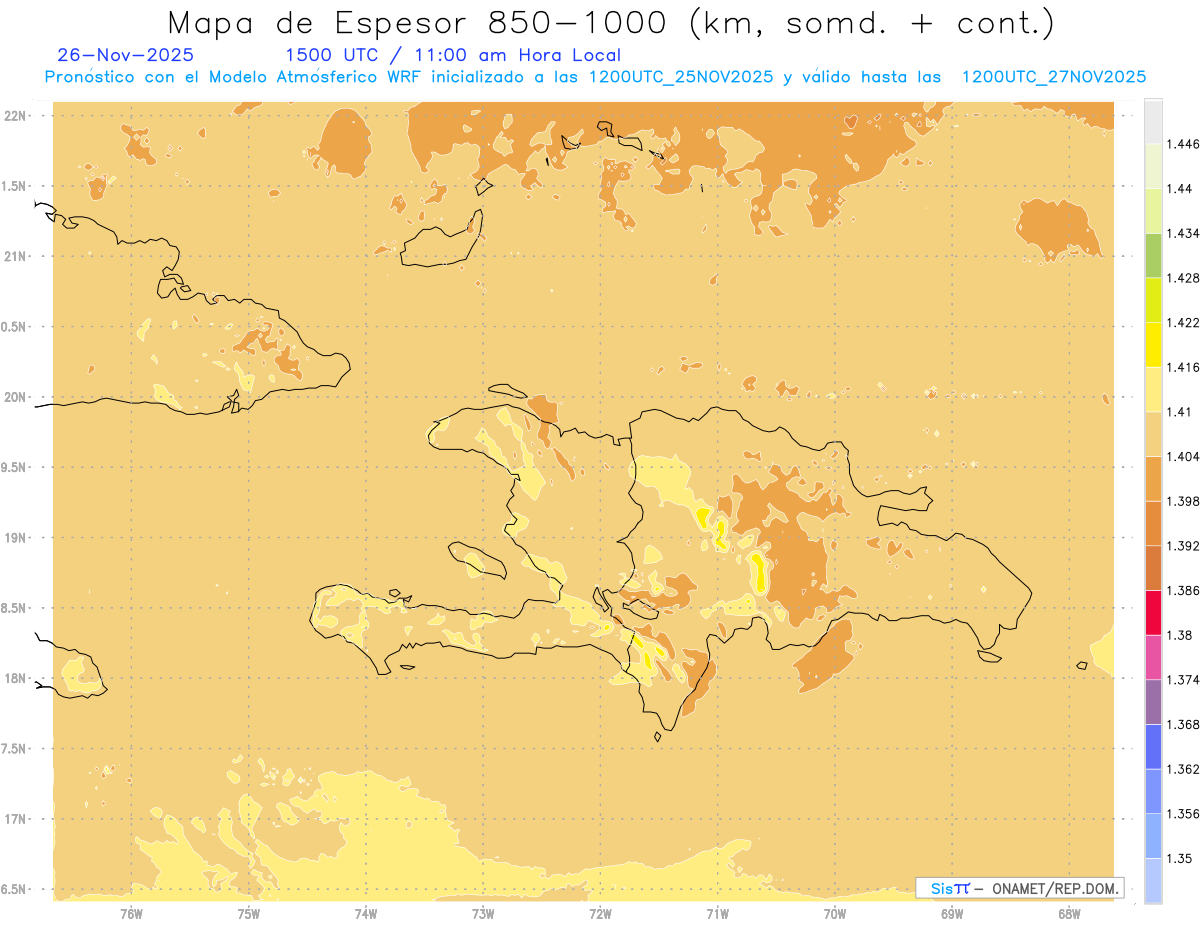Click the longitude label '71W'
This screenshot has height=927, width=1200.
click(717, 912)
